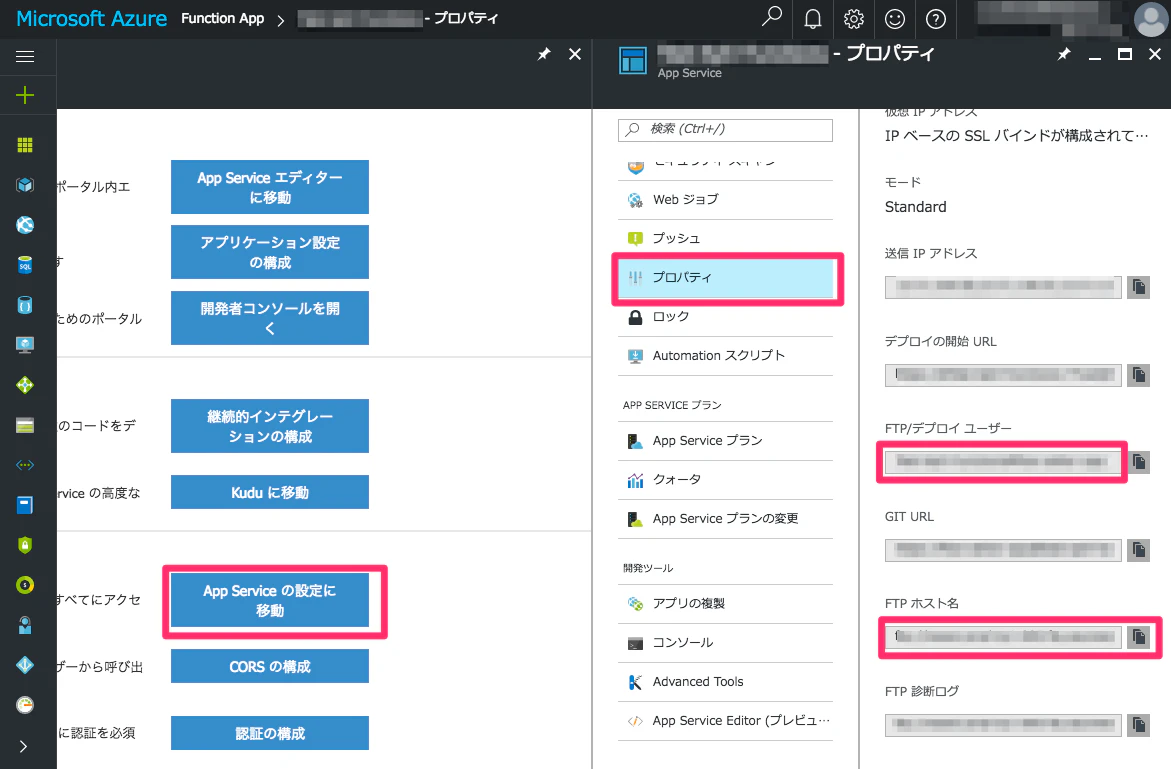Click CORS の構成 button
This screenshot has width=1171, height=769.
[x=270, y=666]
